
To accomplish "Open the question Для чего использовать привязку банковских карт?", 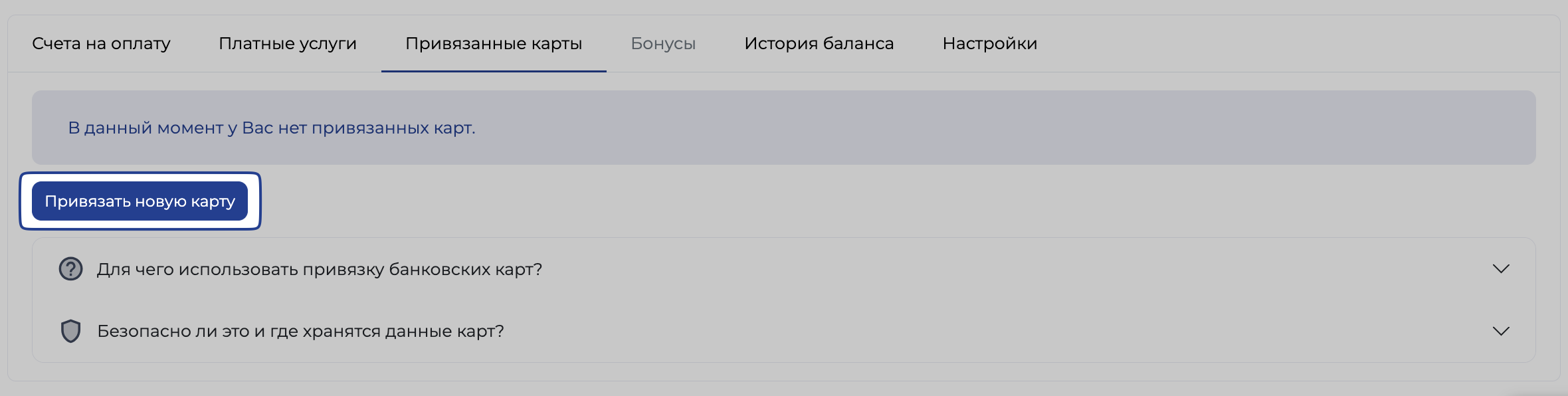I will [x=784, y=269].
